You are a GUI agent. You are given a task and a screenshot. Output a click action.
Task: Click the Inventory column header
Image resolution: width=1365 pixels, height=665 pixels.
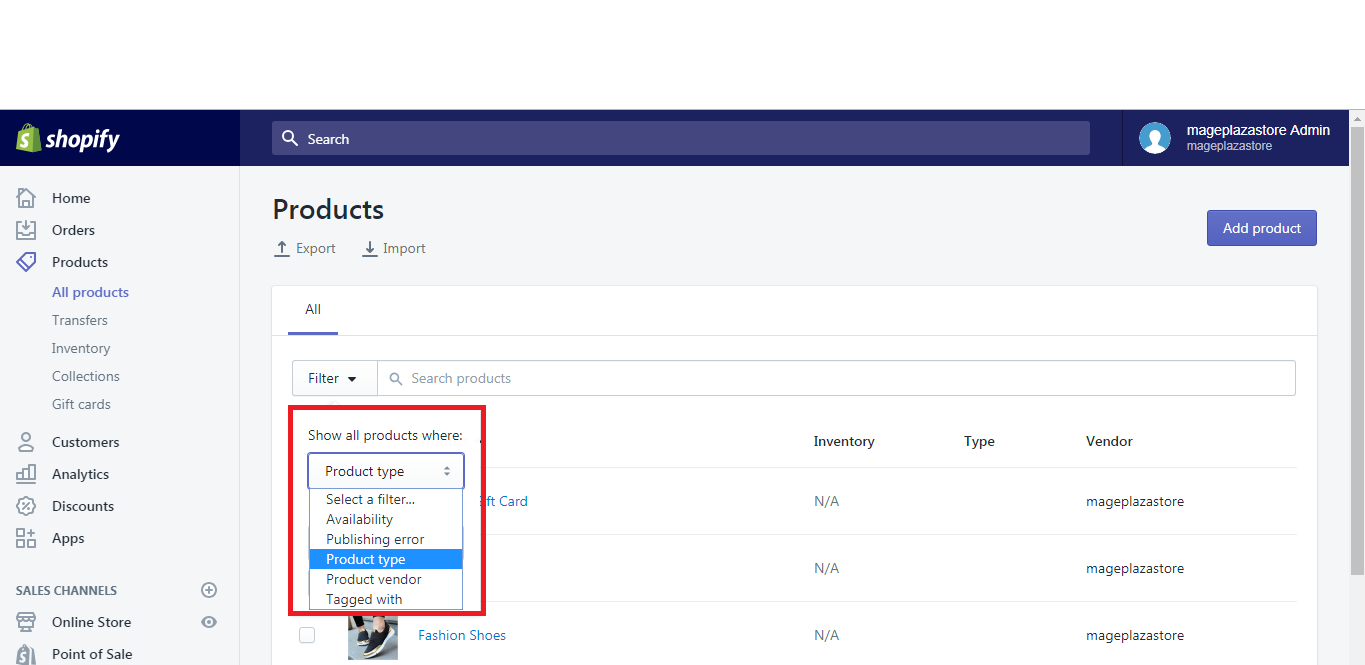tap(844, 441)
